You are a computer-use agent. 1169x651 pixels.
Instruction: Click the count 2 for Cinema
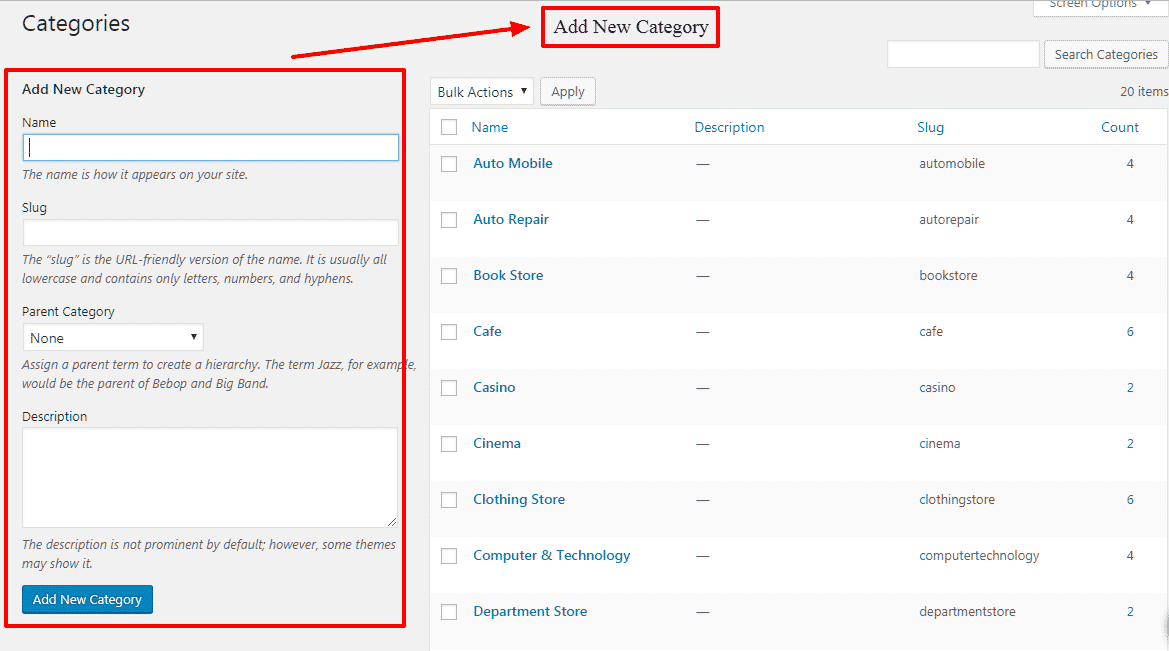[1130, 443]
